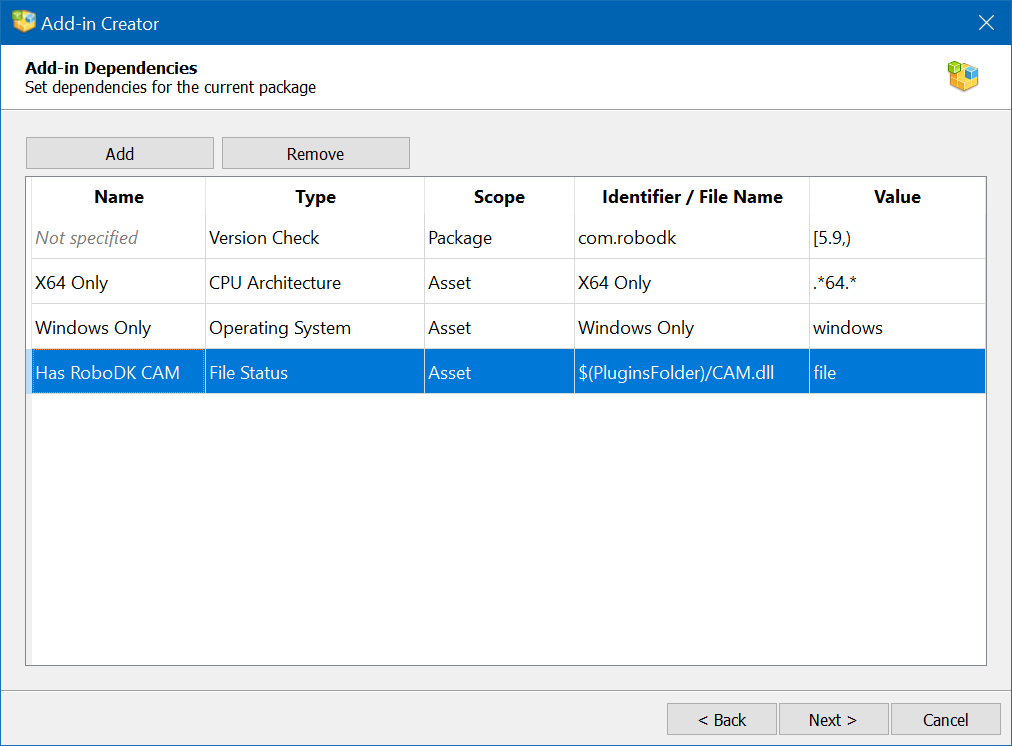Click the 'Operating System' type cell
1012x746 pixels.
pyautogui.click(x=315, y=327)
